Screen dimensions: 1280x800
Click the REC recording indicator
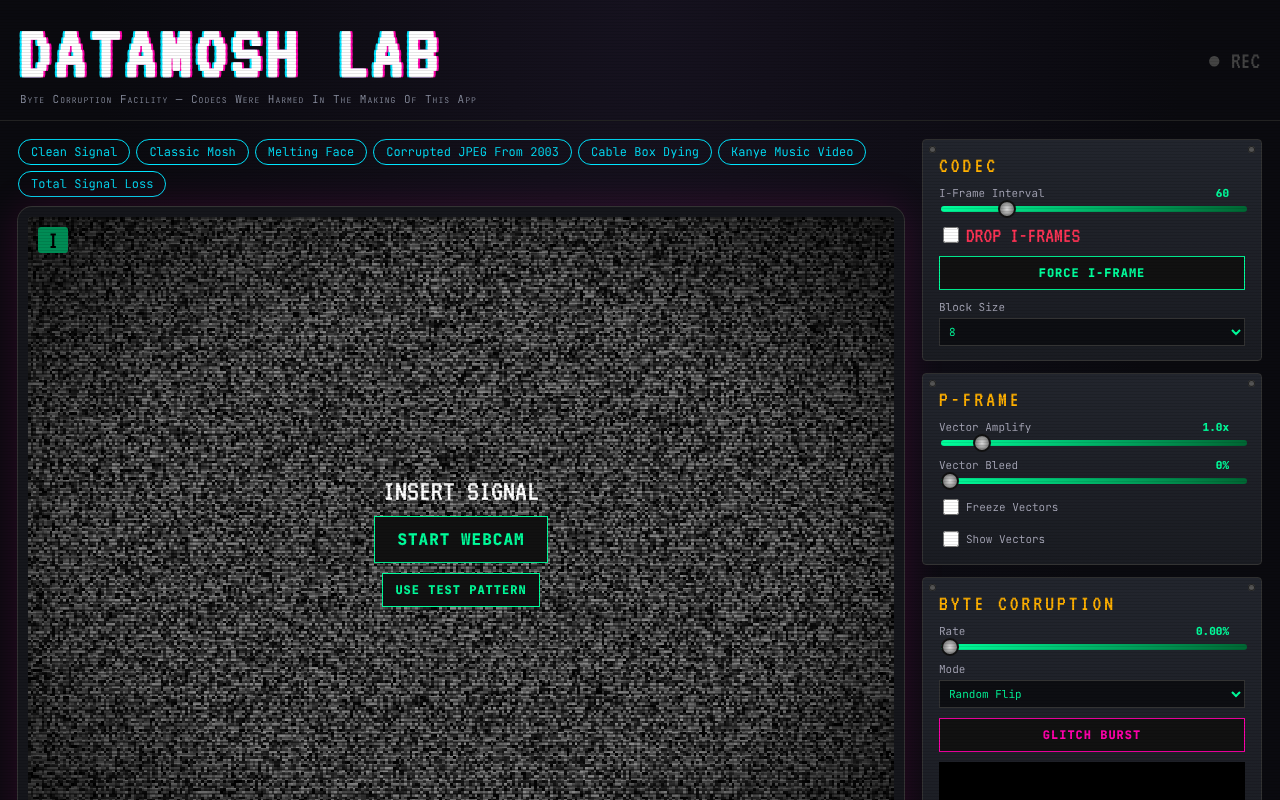pyautogui.click(x=1234, y=62)
